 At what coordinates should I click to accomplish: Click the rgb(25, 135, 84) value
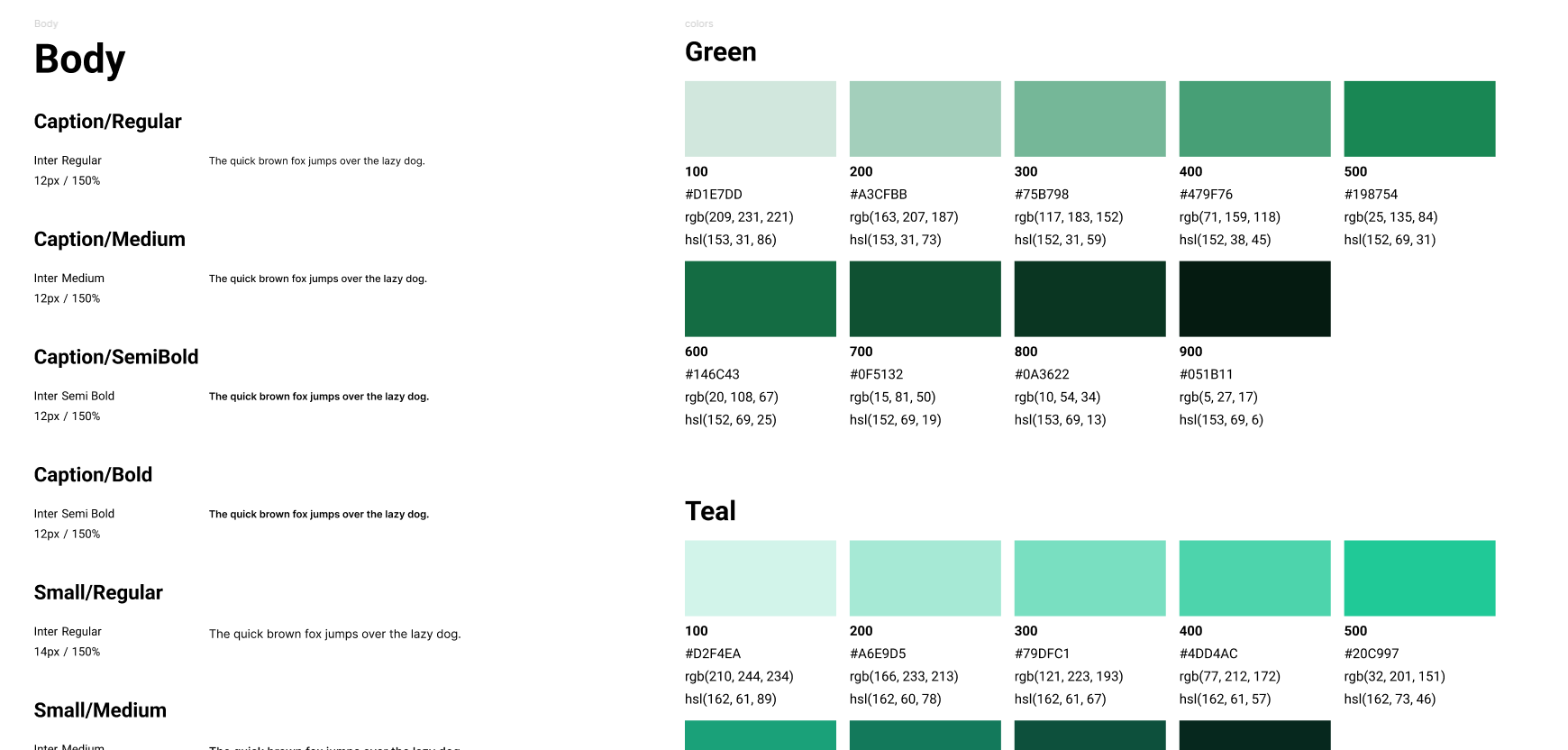tap(1390, 217)
